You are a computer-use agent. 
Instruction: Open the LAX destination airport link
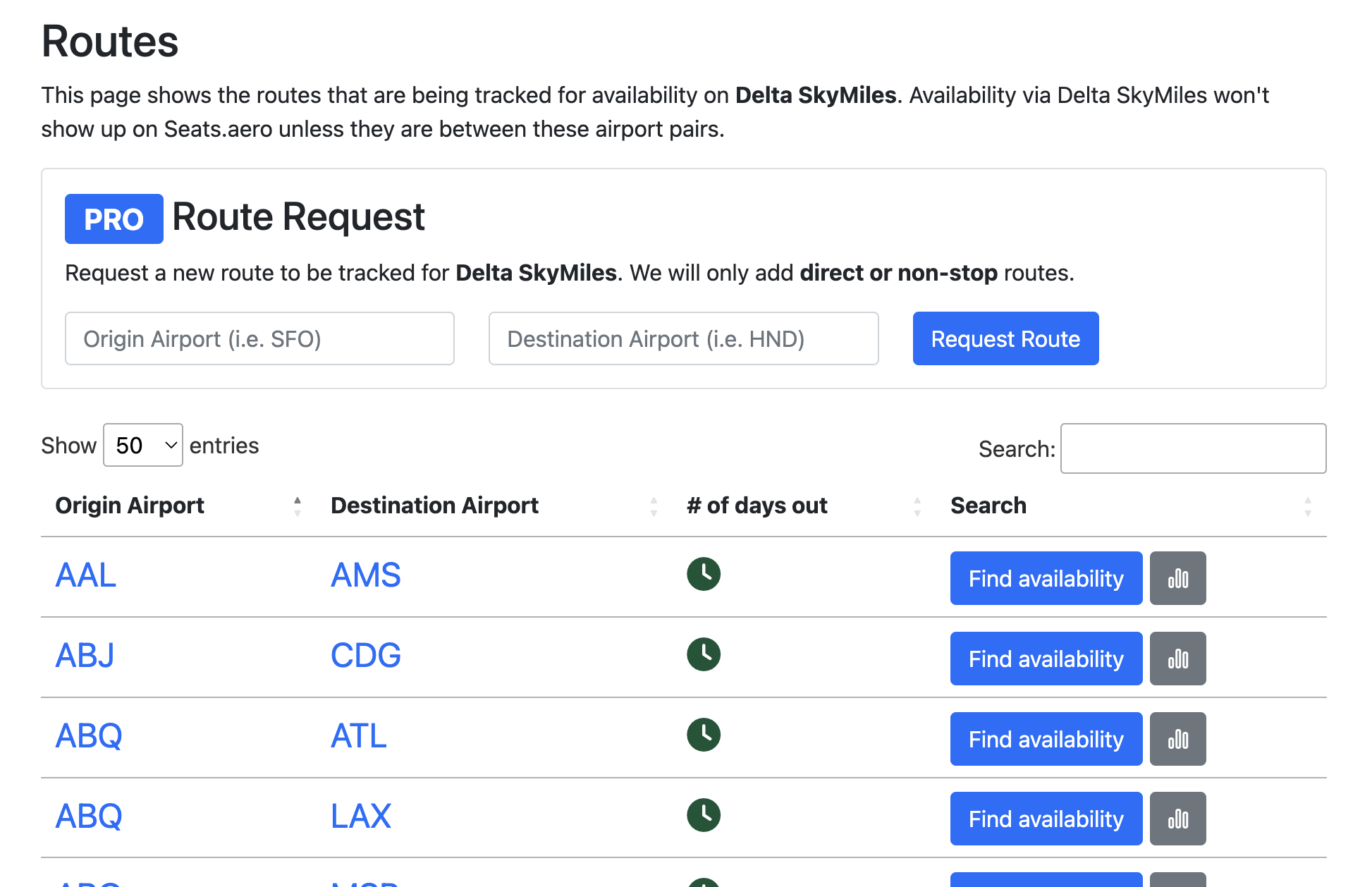pyautogui.click(x=361, y=816)
